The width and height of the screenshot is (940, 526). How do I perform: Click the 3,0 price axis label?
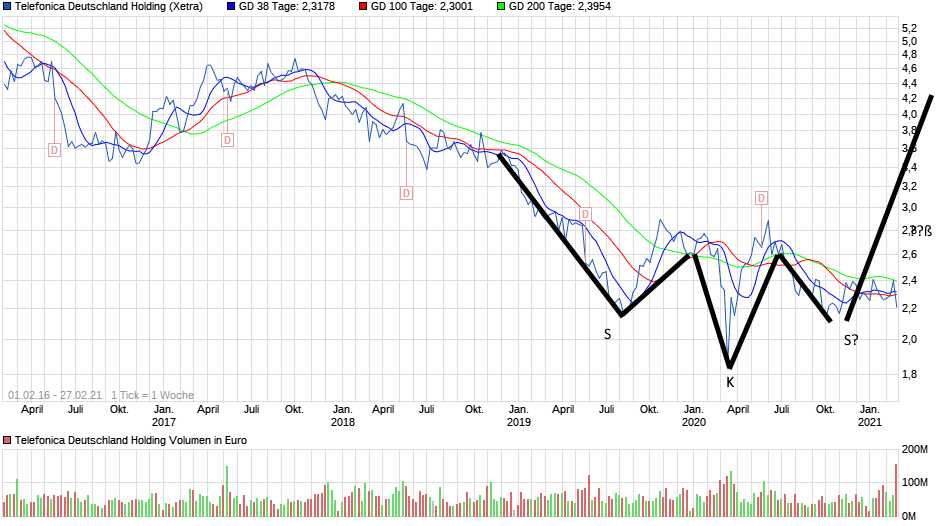tap(909, 208)
